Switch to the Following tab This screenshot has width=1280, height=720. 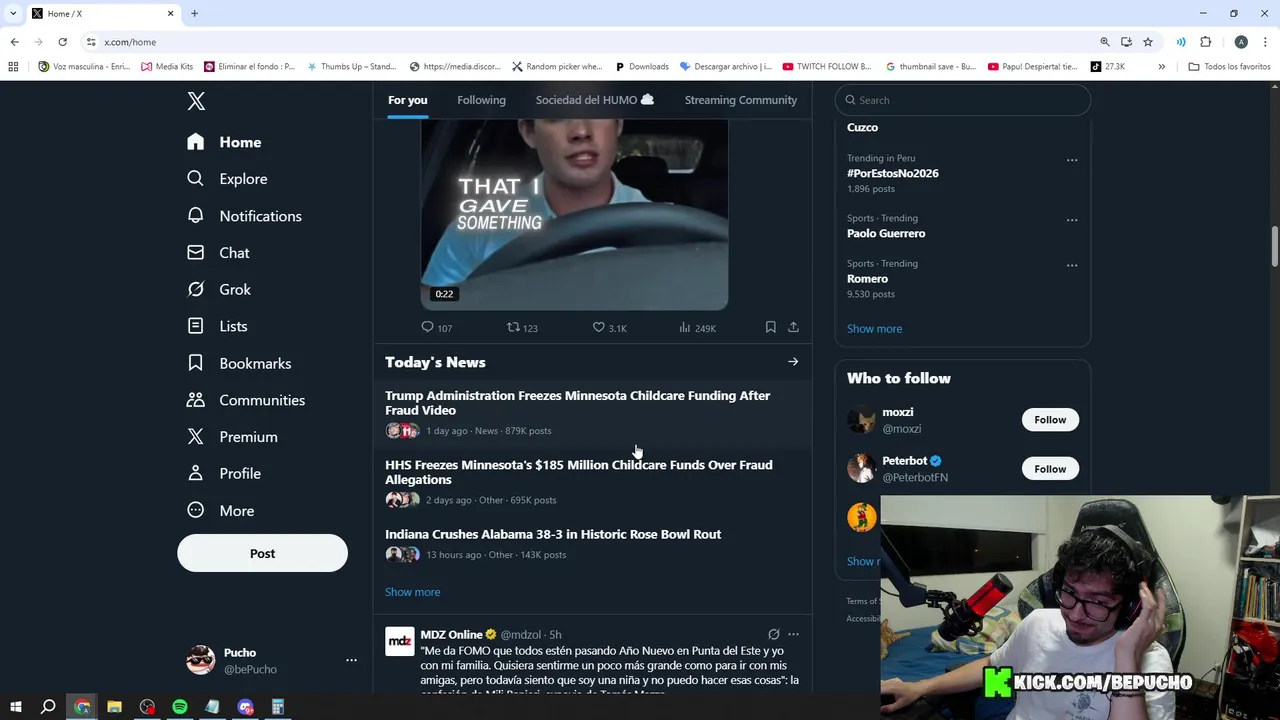pos(481,100)
